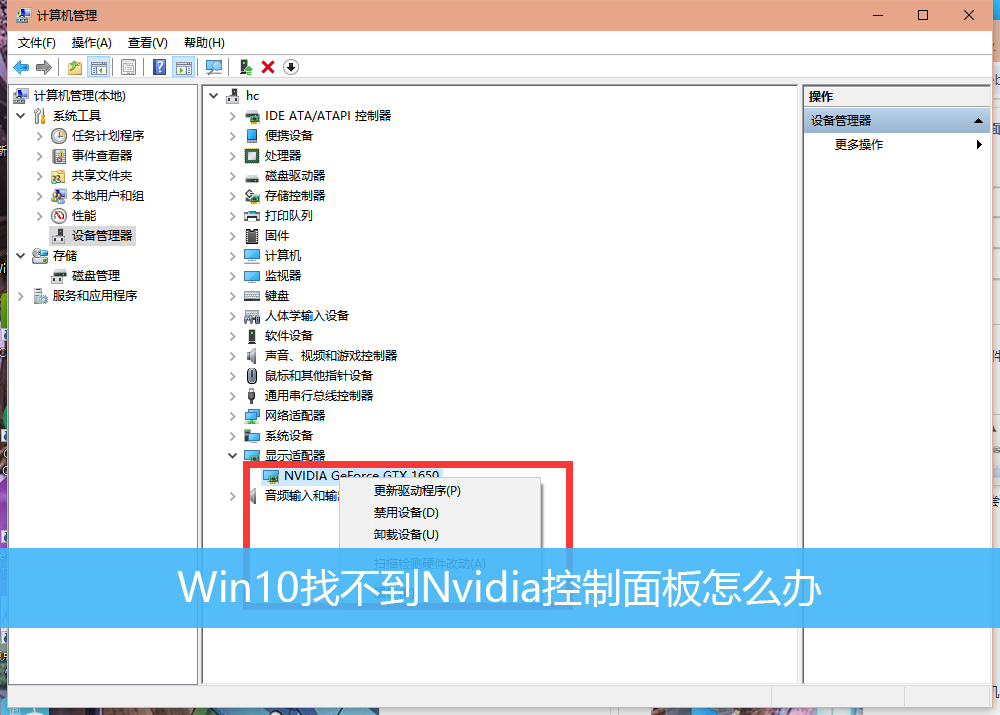Click the Properties toolbar icon
This screenshot has width=1000, height=715.
(x=129, y=67)
